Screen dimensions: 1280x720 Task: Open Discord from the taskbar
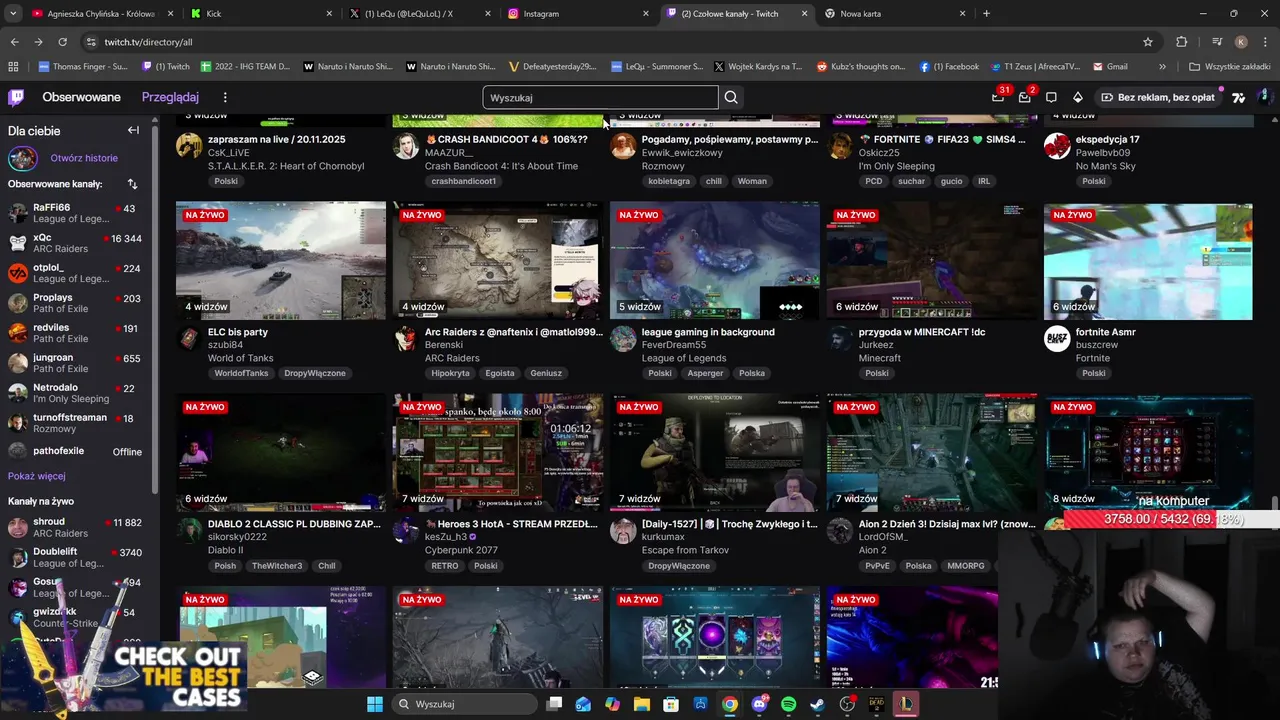pos(759,704)
